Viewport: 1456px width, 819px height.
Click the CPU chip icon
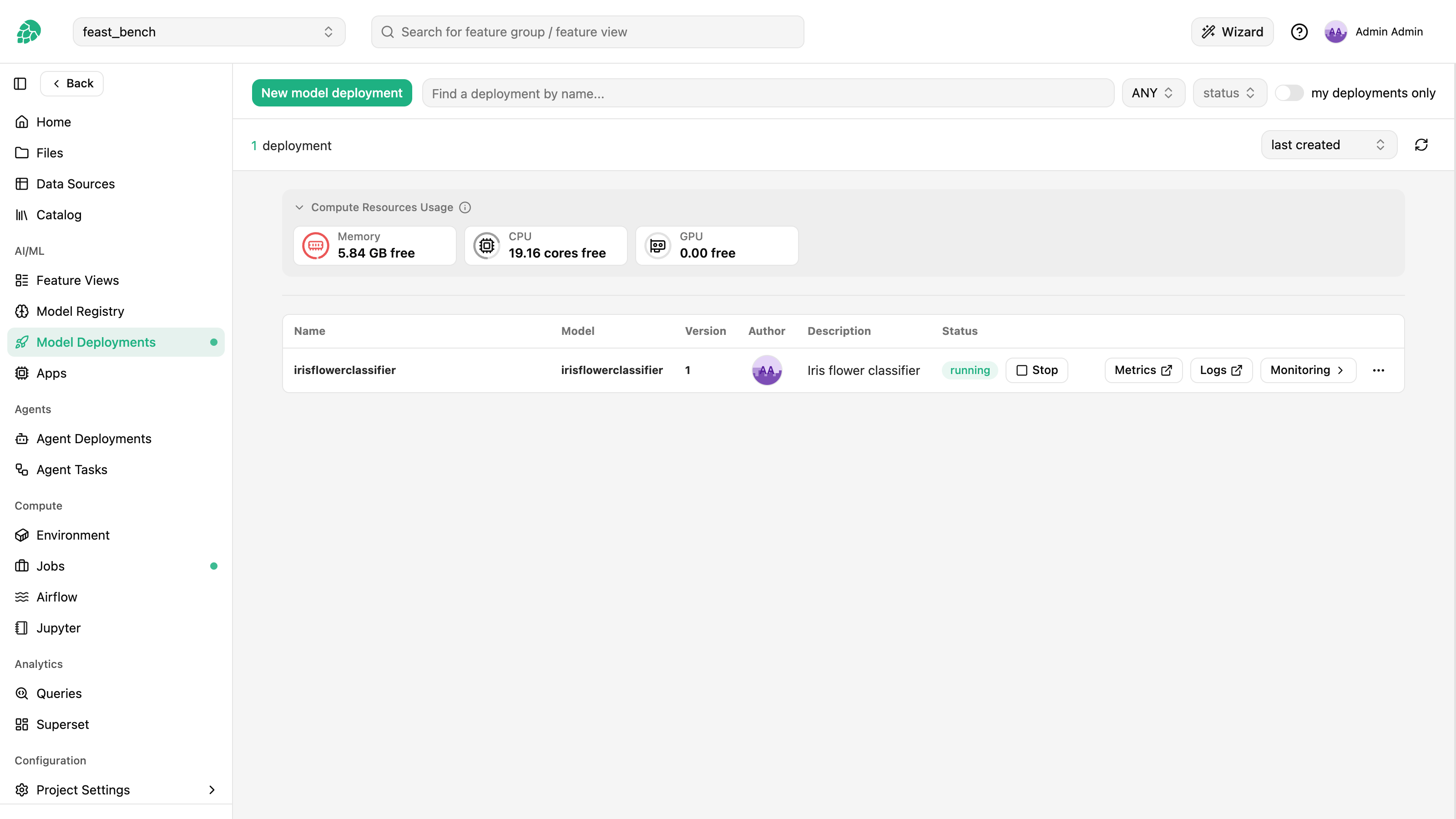point(487,245)
